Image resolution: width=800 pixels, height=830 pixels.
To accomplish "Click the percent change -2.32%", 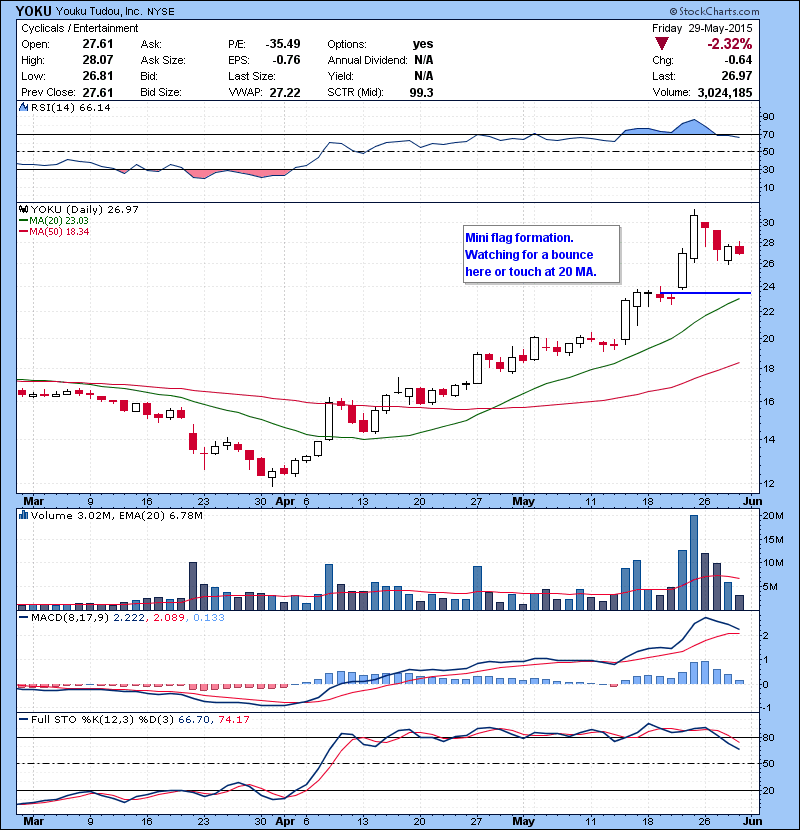I will pyautogui.click(x=730, y=43).
